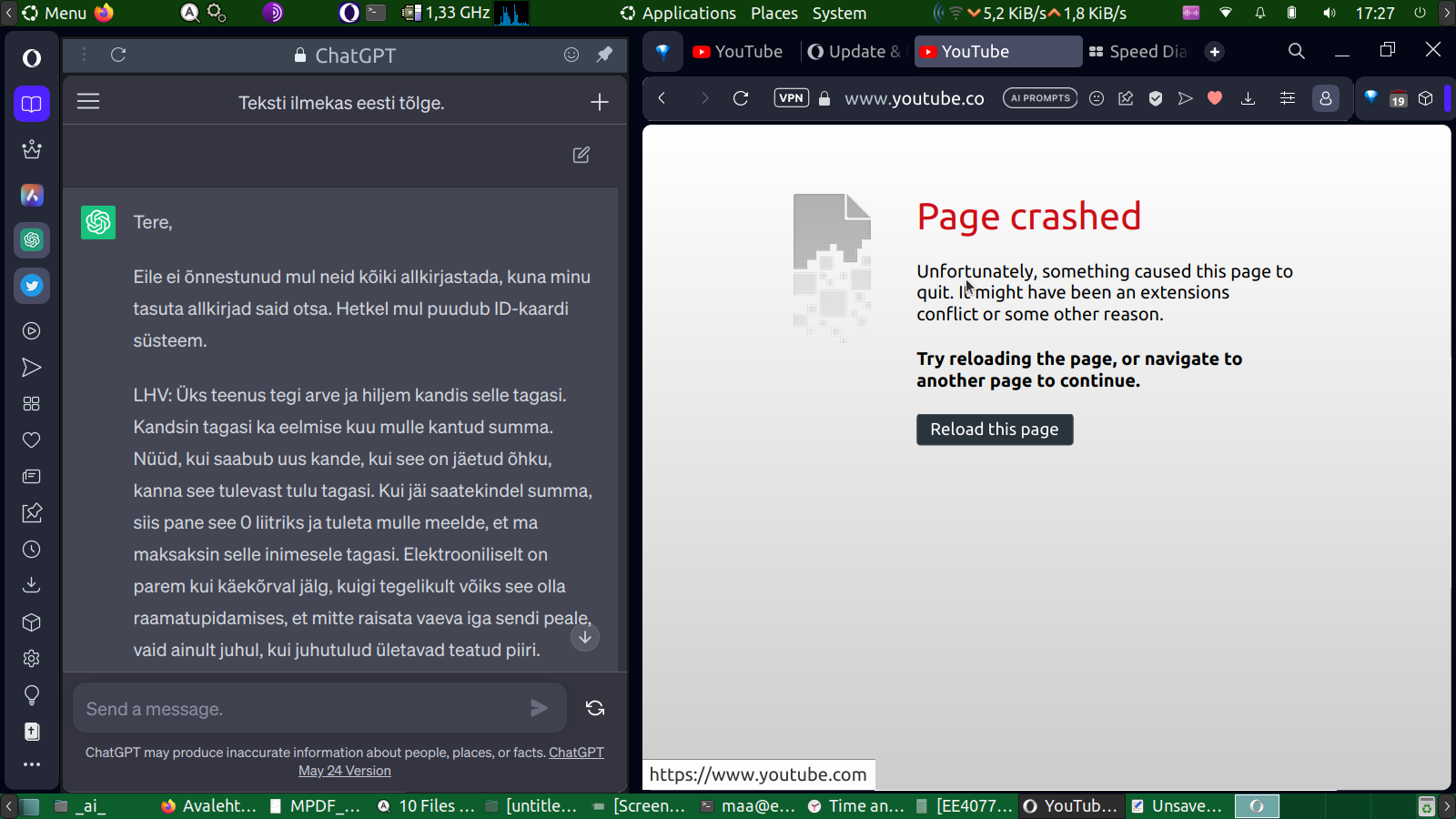1456x819 pixels.
Task: Open the Opera main menu logo
Action: coord(32,58)
